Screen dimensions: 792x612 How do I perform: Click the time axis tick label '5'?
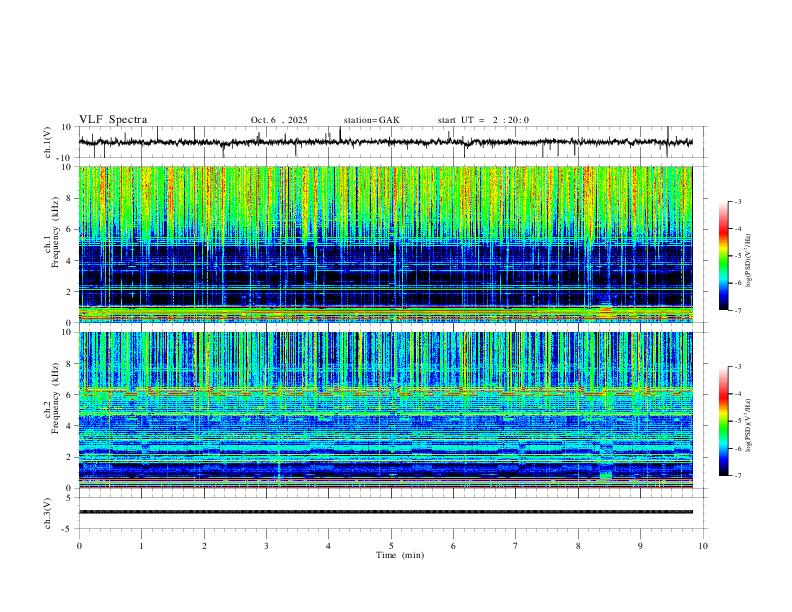click(x=391, y=546)
